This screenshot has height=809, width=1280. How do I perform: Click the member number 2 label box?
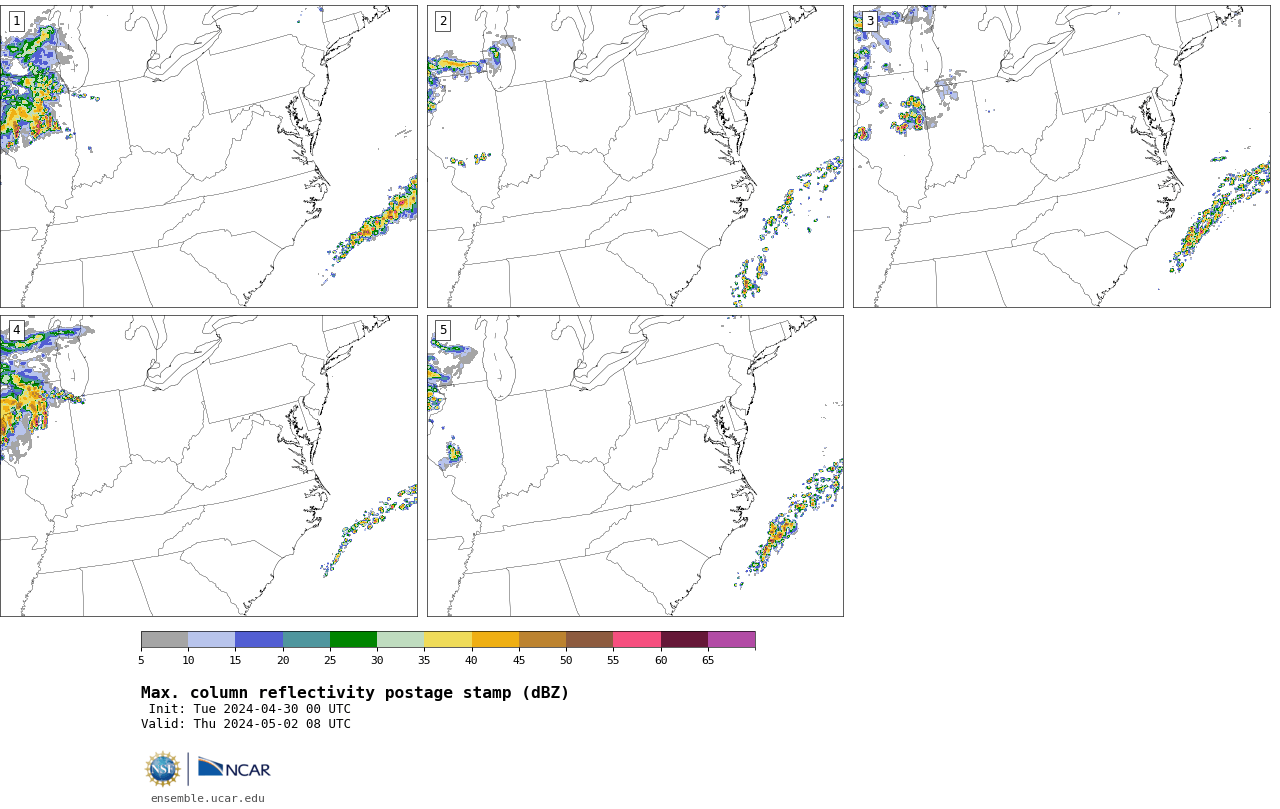tap(443, 21)
